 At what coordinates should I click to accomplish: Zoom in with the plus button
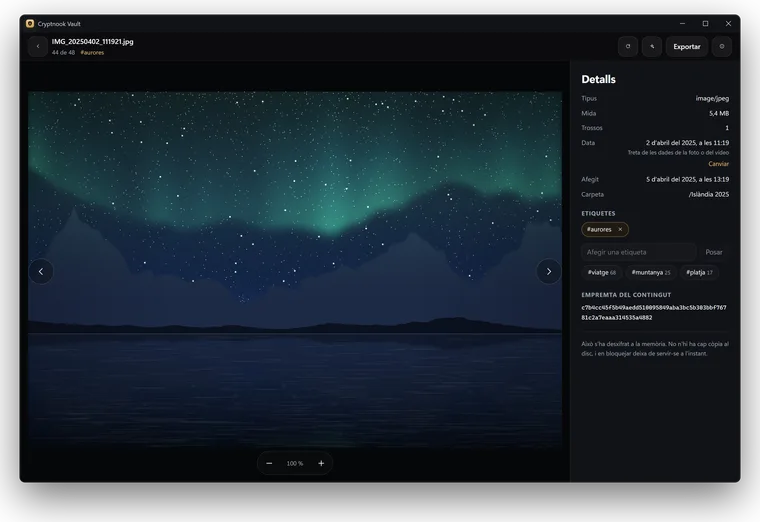[x=321, y=463]
